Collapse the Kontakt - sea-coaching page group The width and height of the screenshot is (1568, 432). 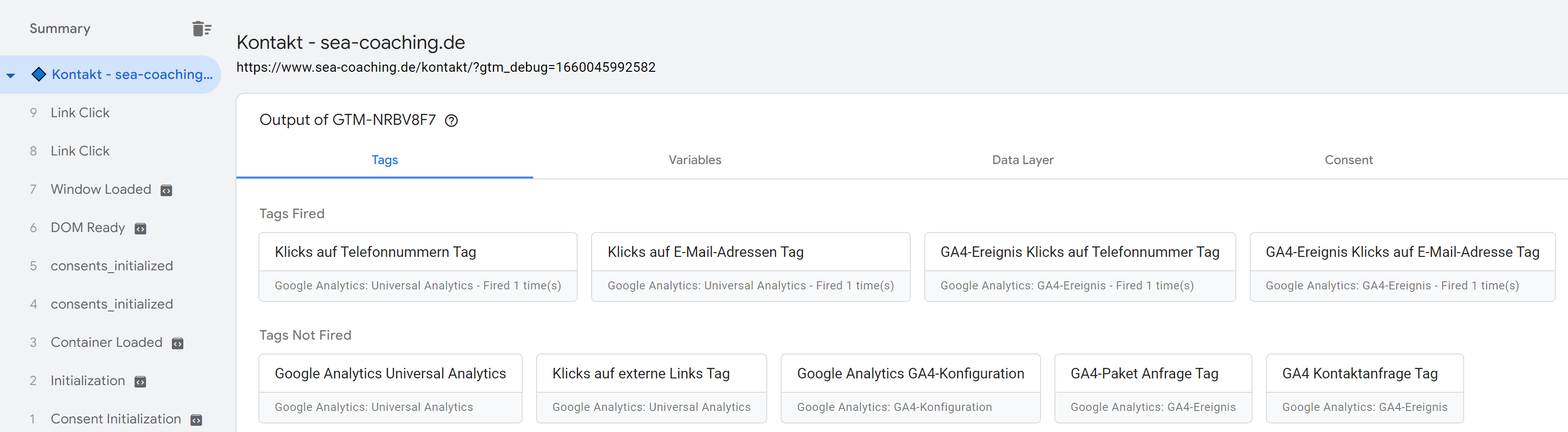click(11, 76)
